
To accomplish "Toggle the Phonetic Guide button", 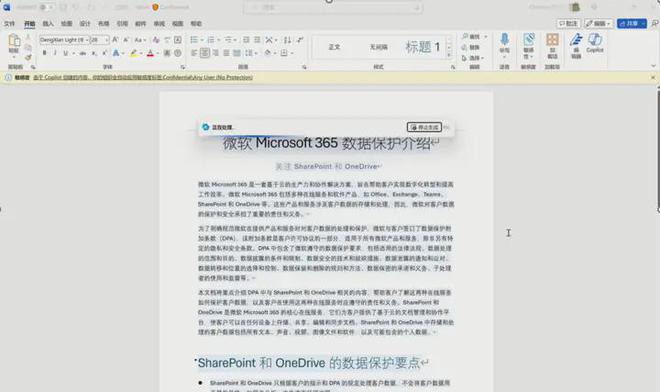I will [x=167, y=40].
